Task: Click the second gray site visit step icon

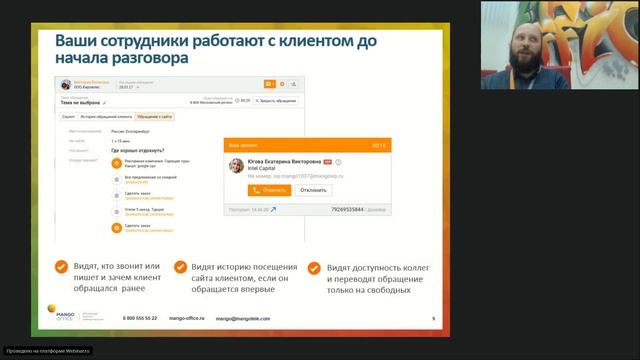Action: pos(116,179)
